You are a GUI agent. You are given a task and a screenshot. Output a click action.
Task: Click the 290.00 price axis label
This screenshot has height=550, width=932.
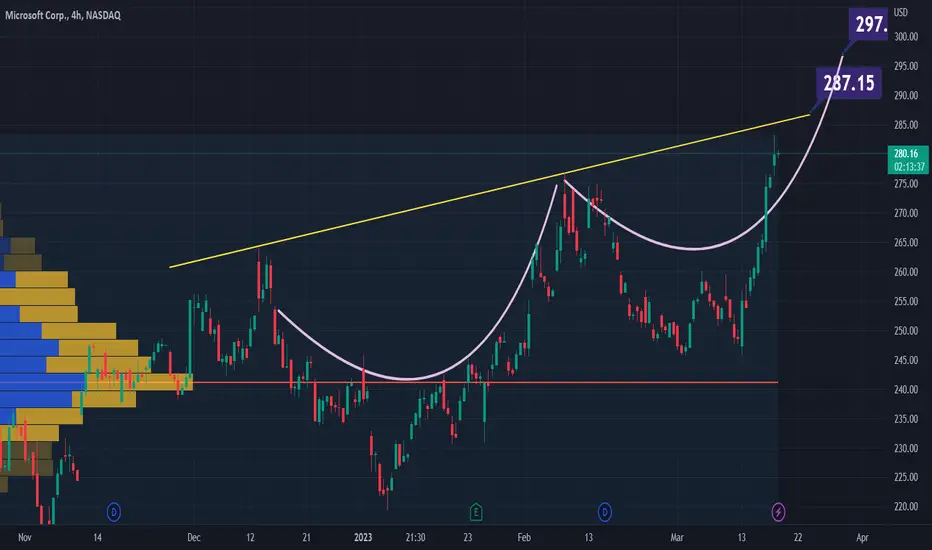point(906,95)
